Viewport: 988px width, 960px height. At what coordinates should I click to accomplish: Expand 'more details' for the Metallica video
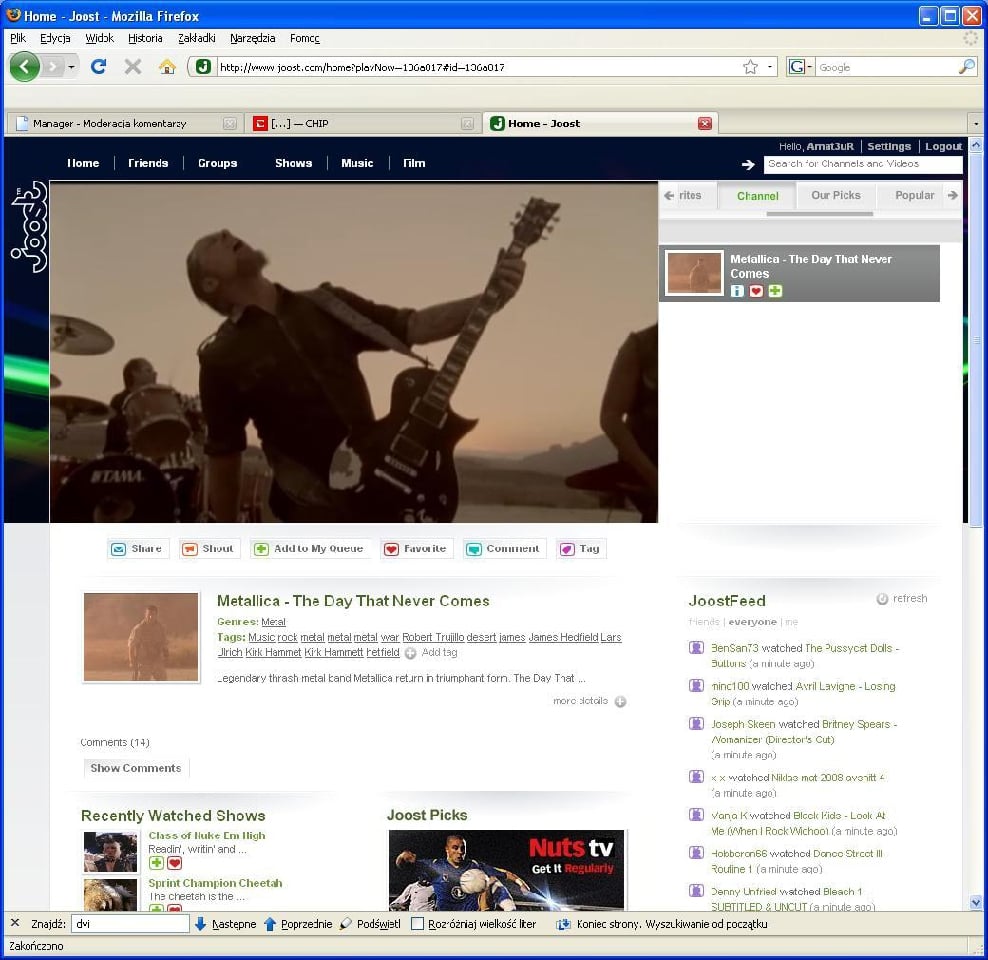(620, 702)
